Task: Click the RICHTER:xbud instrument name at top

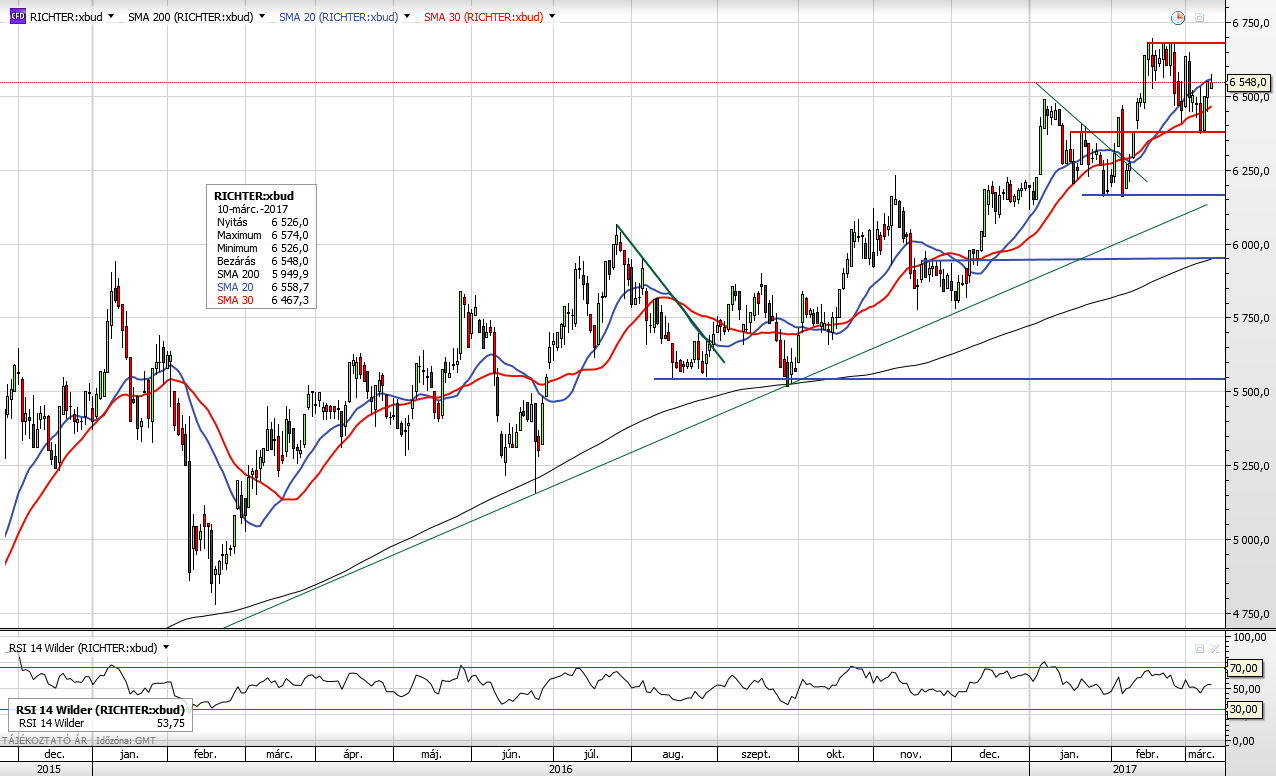Action: point(65,17)
